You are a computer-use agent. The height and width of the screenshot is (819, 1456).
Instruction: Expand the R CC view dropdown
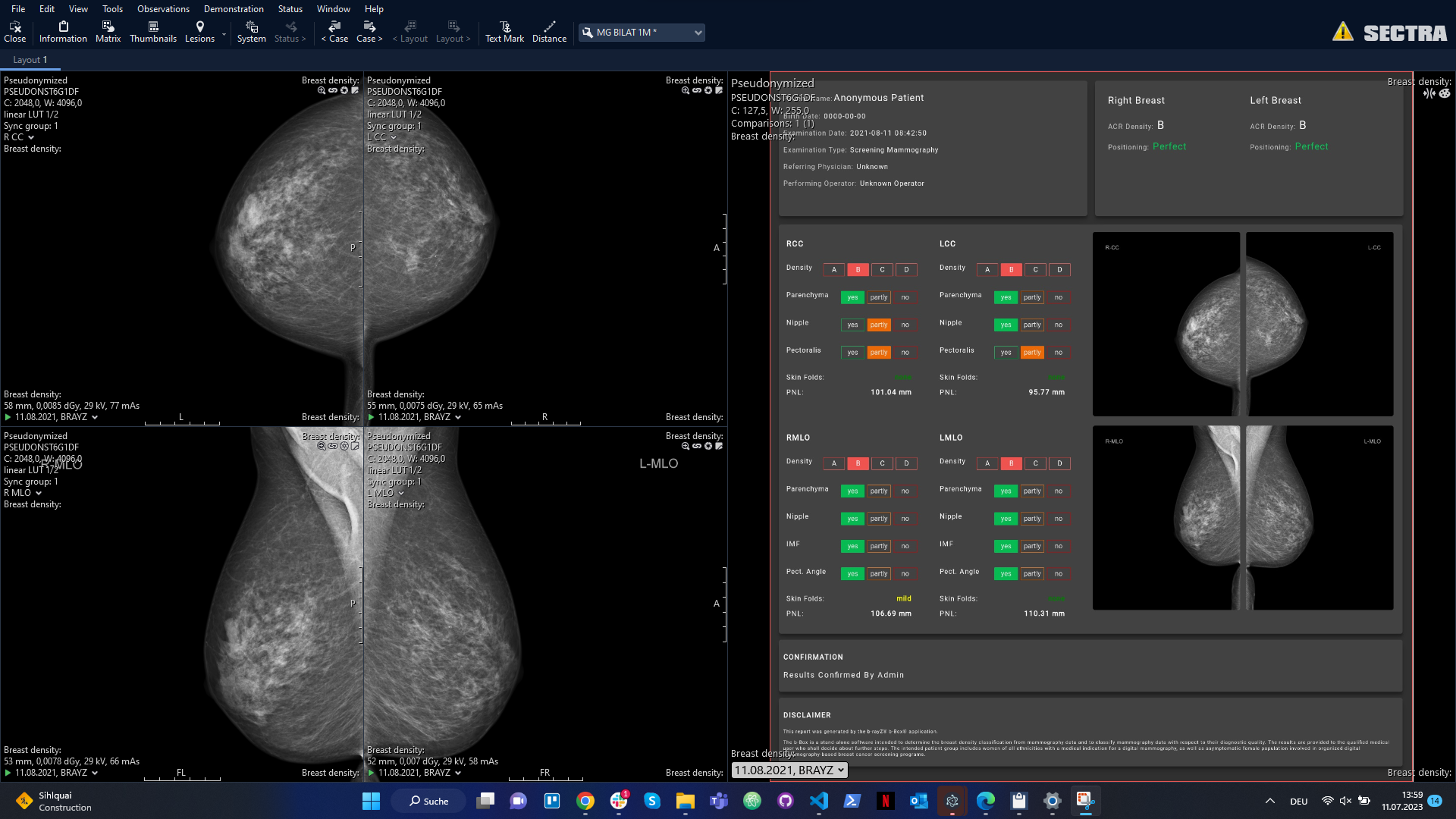coord(31,138)
